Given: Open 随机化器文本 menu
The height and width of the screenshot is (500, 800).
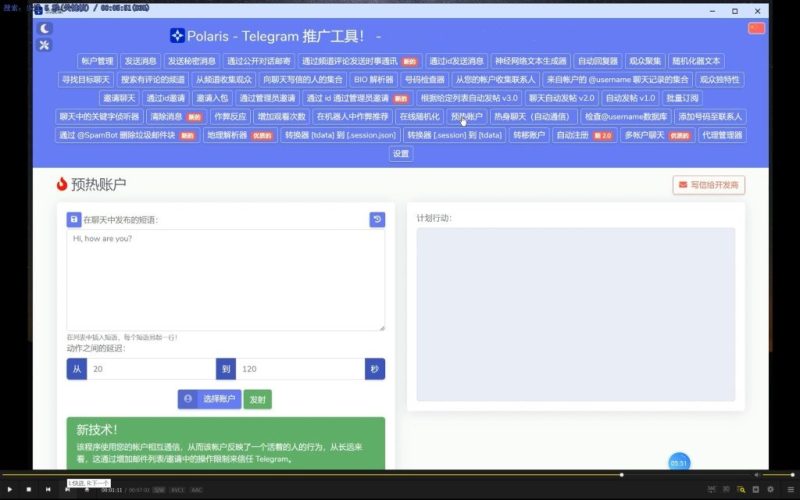Looking at the screenshot, I should pos(696,61).
